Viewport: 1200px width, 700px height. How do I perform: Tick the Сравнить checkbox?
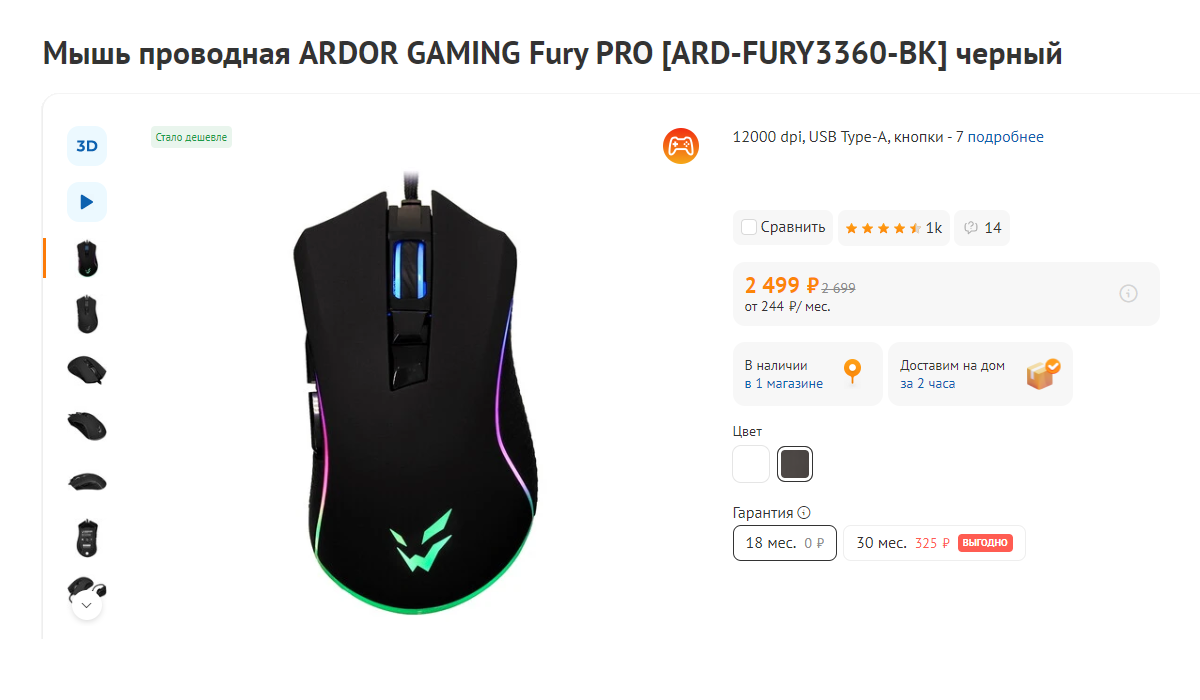coord(749,227)
